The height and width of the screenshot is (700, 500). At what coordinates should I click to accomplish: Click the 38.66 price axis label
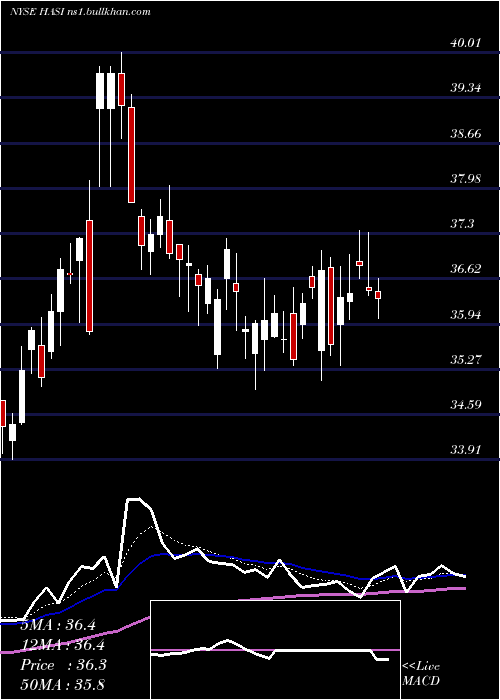point(466,133)
